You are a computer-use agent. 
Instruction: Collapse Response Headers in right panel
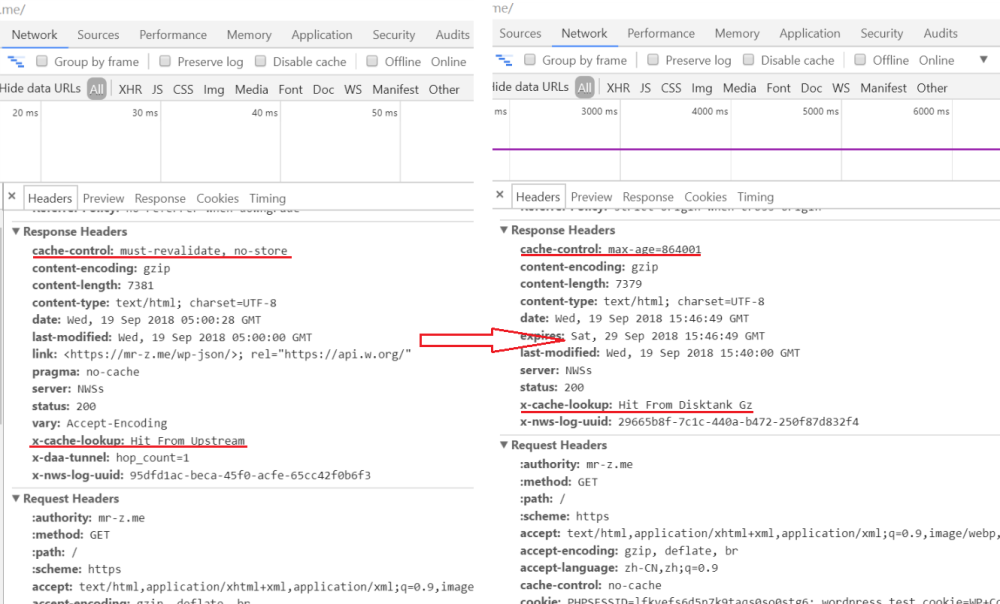(504, 230)
